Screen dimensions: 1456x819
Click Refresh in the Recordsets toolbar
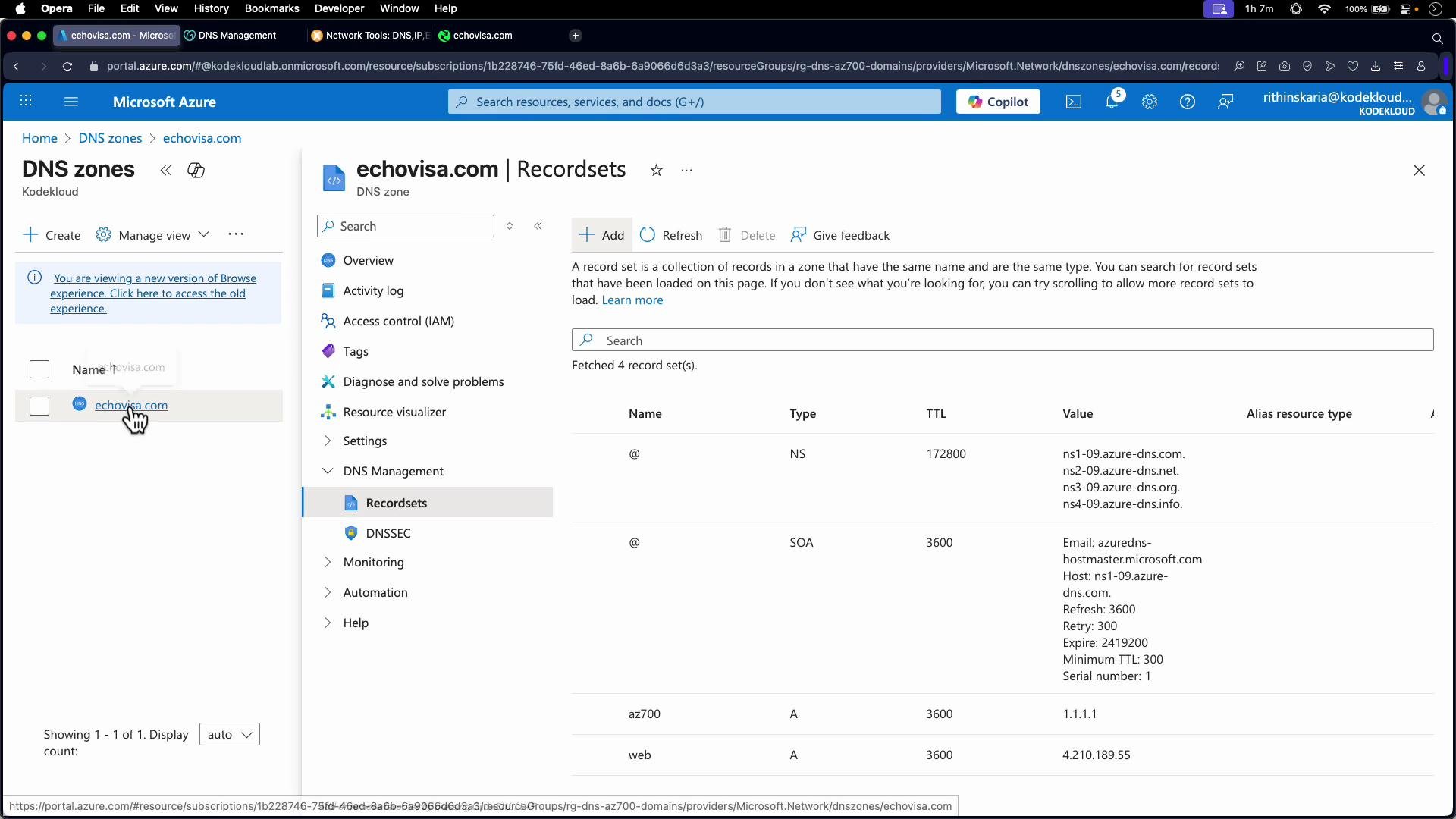click(671, 235)
